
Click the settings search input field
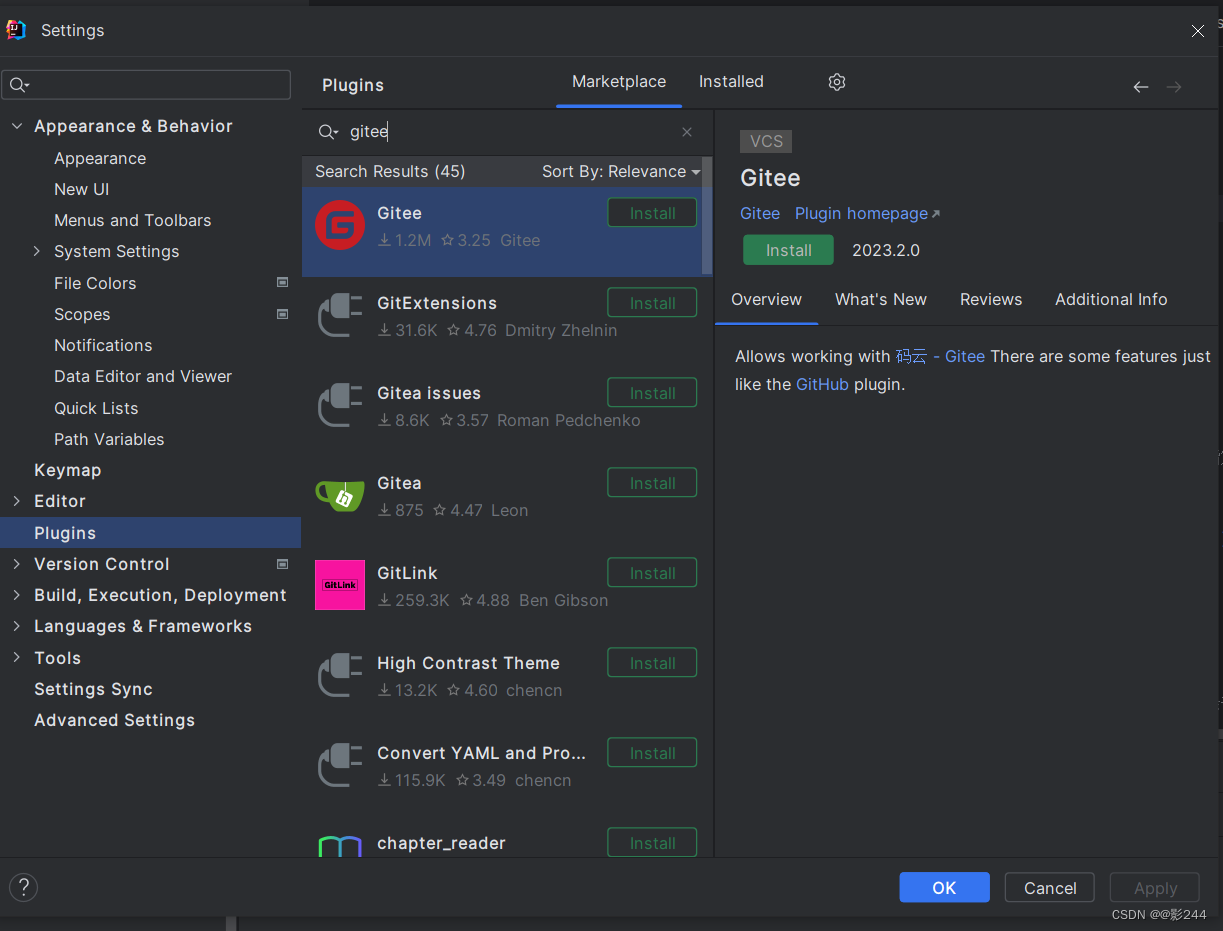pyautogui.click(x=146, y=85)
